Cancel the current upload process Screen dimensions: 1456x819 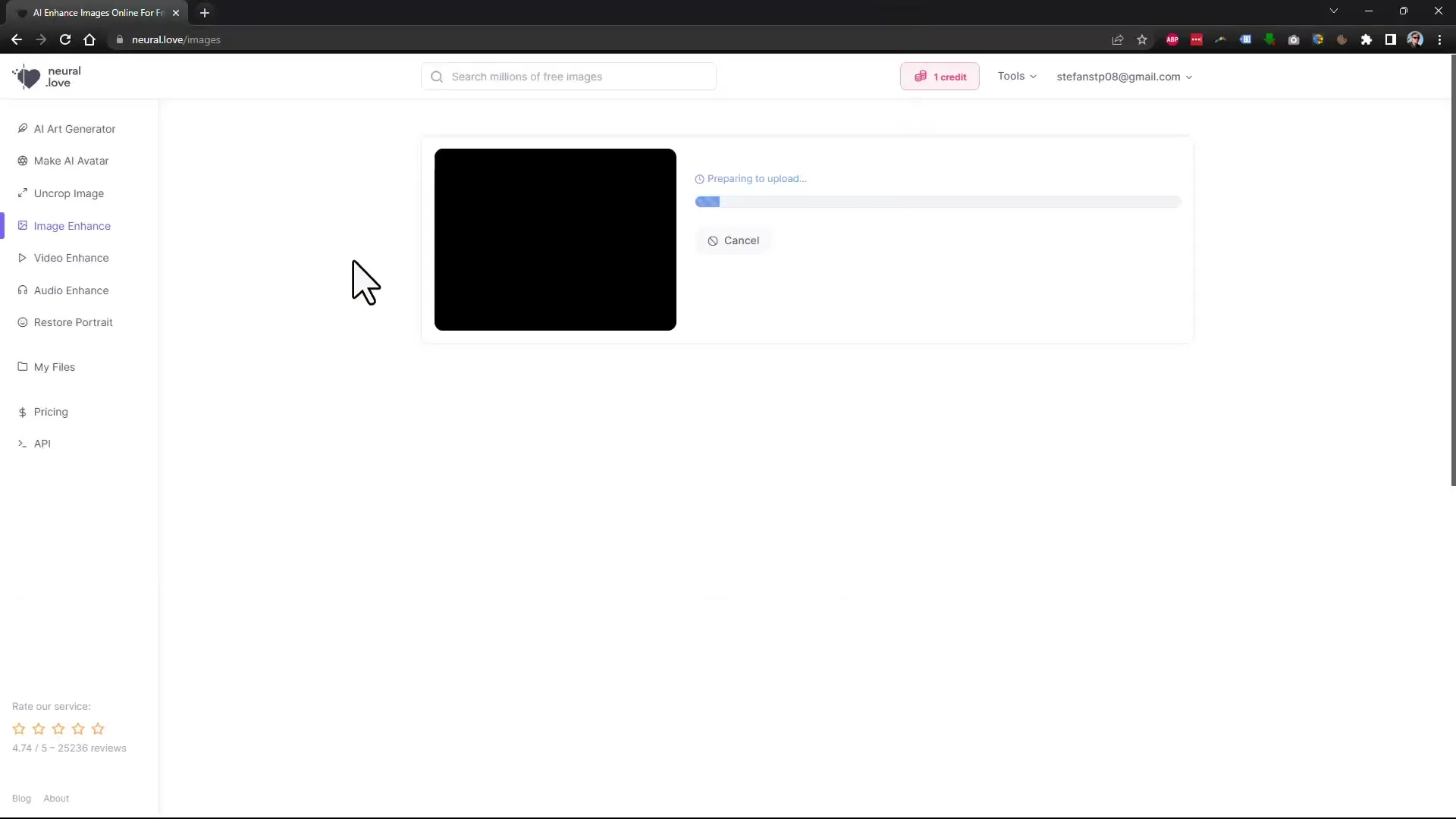733,239
